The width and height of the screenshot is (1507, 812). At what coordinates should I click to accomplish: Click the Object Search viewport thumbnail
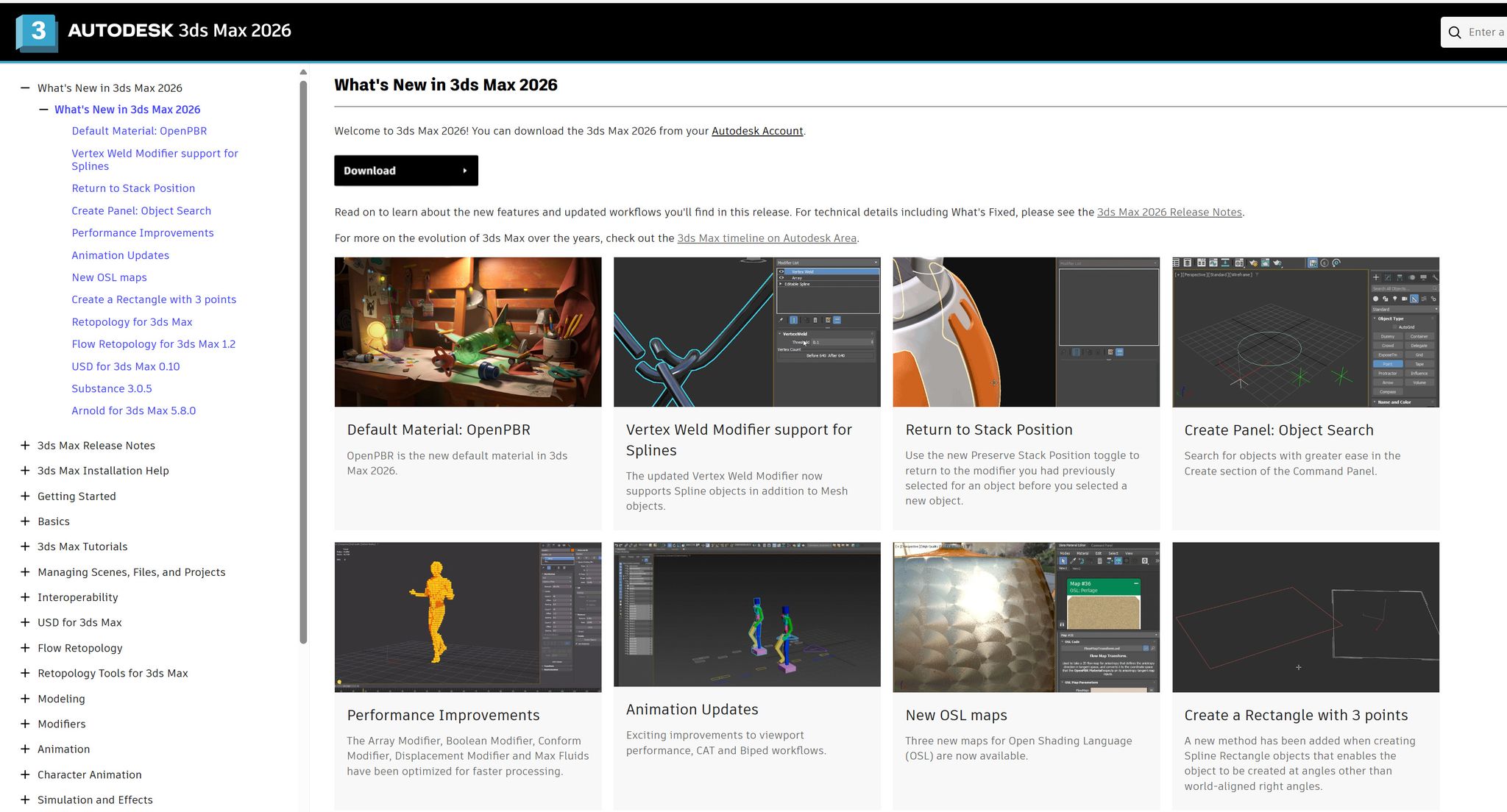(x=1305, y=332)
